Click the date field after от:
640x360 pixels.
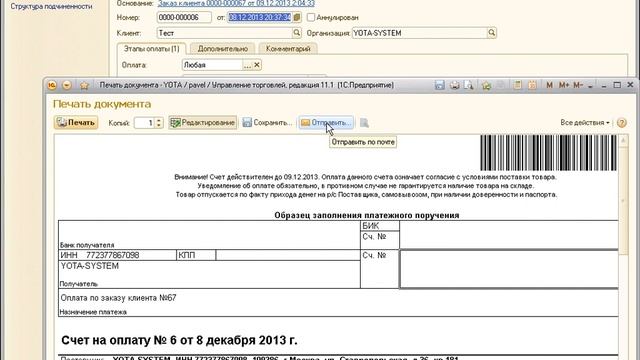260,17
